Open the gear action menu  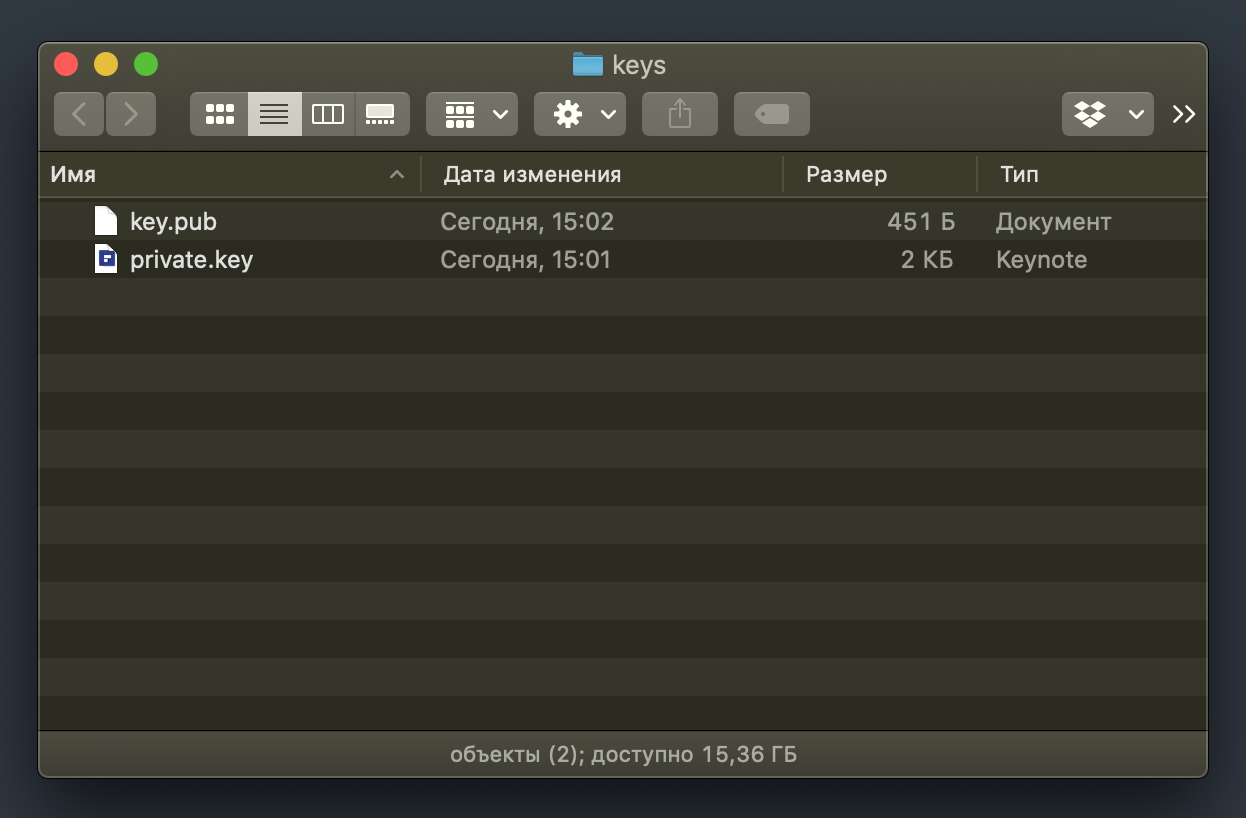580,114
